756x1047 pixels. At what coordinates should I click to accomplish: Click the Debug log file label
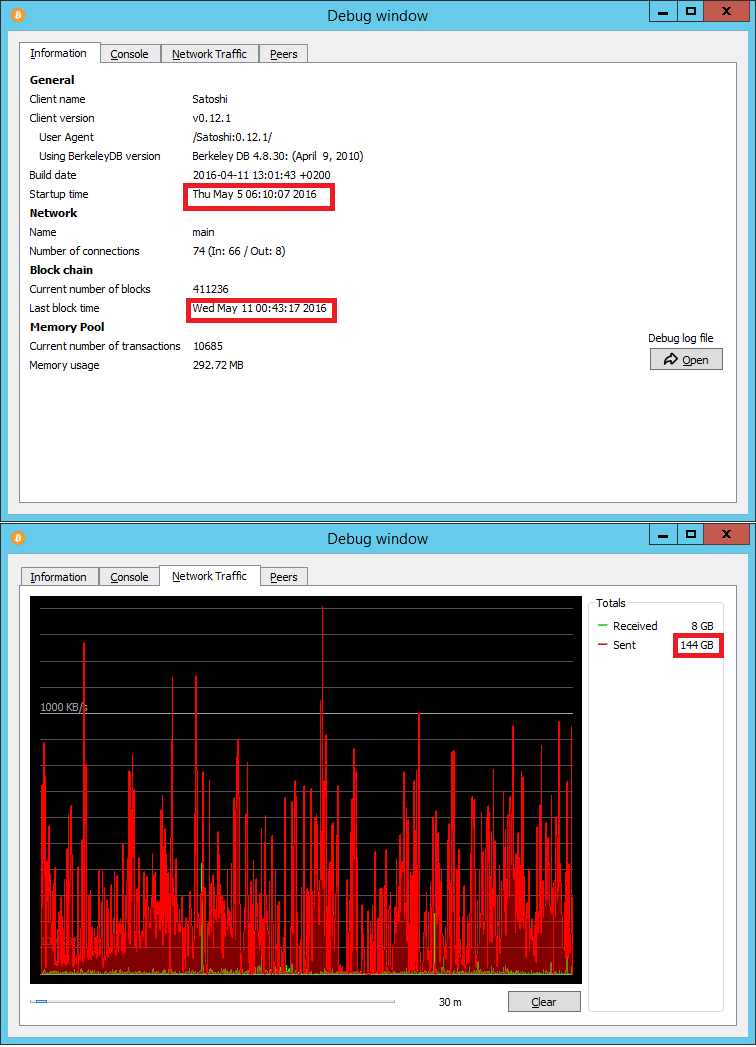tap(681, 338)
